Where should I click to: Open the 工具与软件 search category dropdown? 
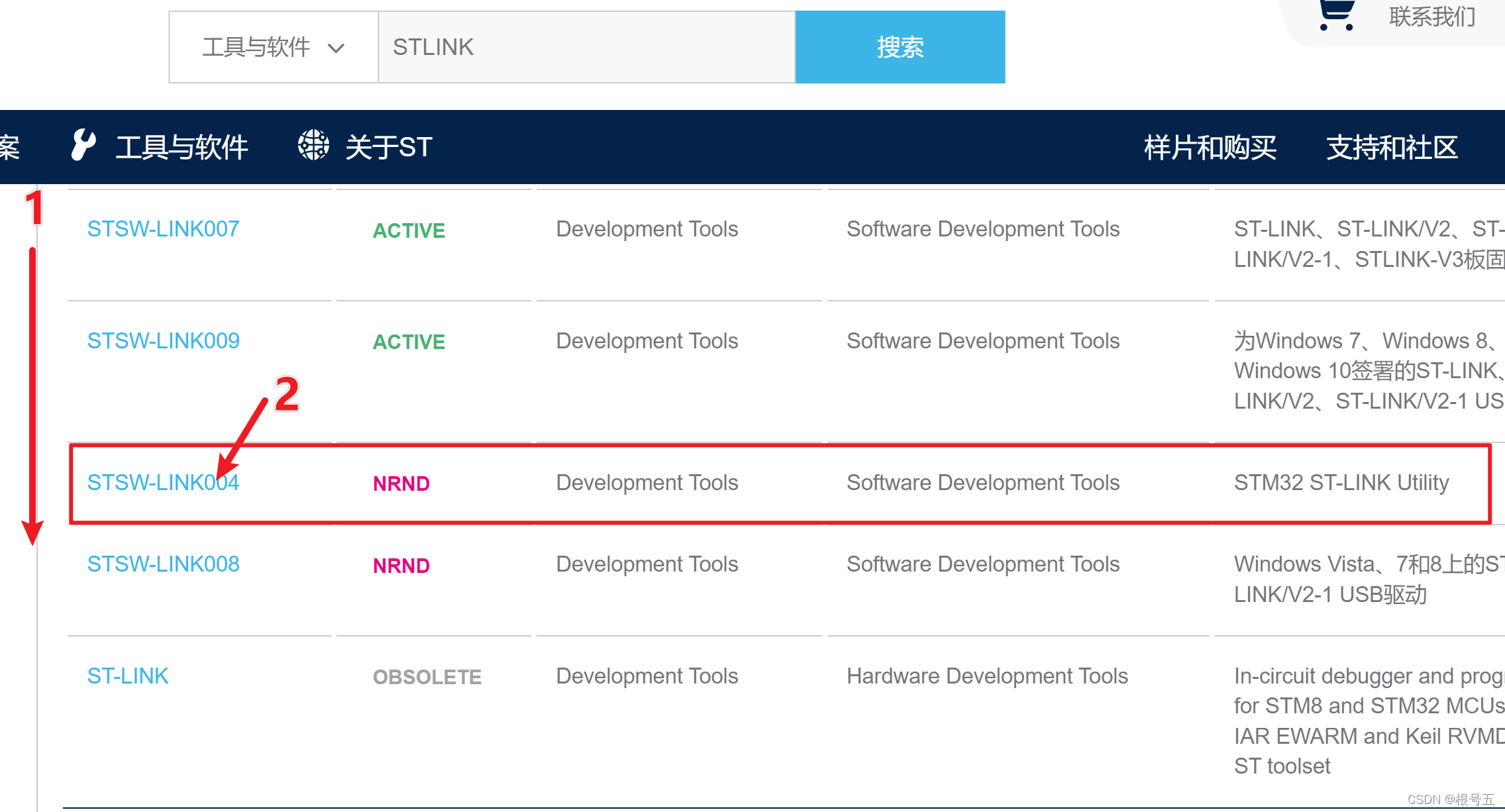[256, 47]
